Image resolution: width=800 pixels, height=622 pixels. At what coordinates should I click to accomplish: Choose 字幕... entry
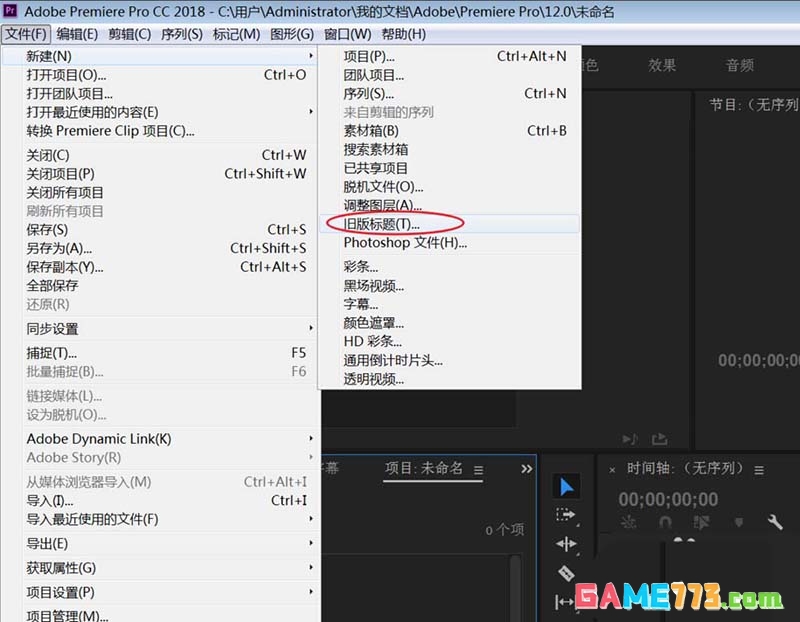coord(449,304)
